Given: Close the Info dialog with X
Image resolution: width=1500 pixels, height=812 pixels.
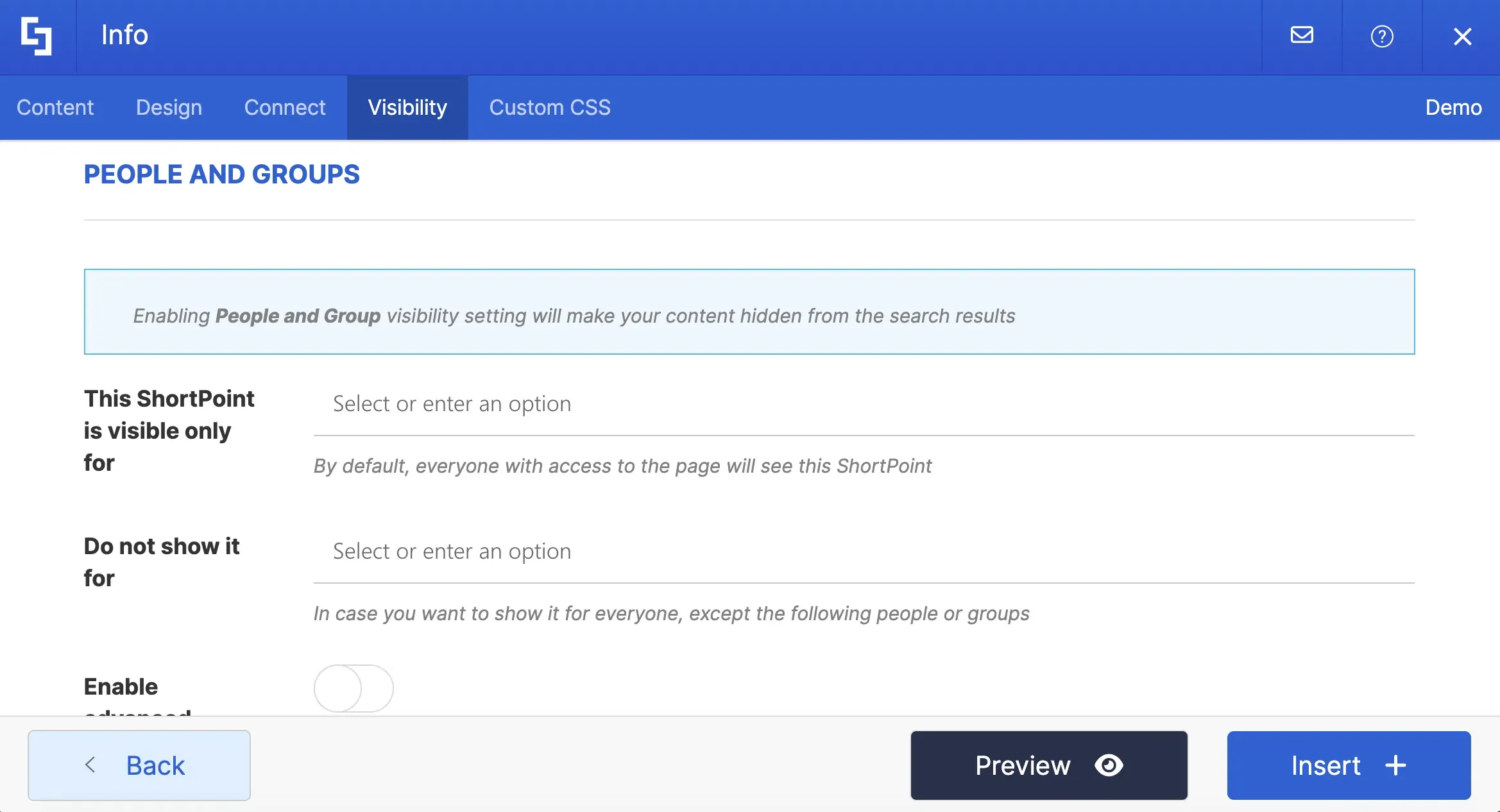Looking at the screenshot, I should click(1462, 37).
